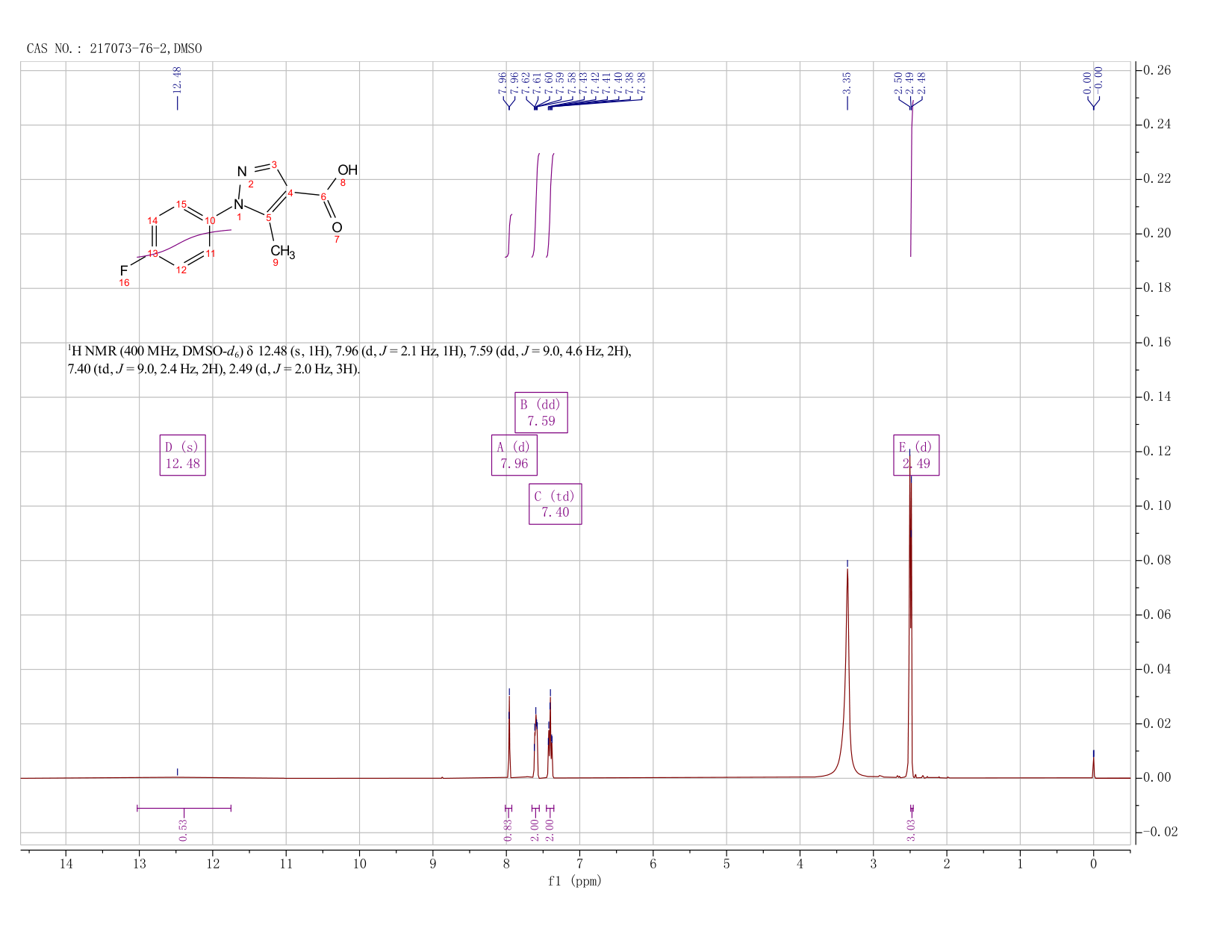
Task: Select the N atom labeled 1
Action: point(238,204)
